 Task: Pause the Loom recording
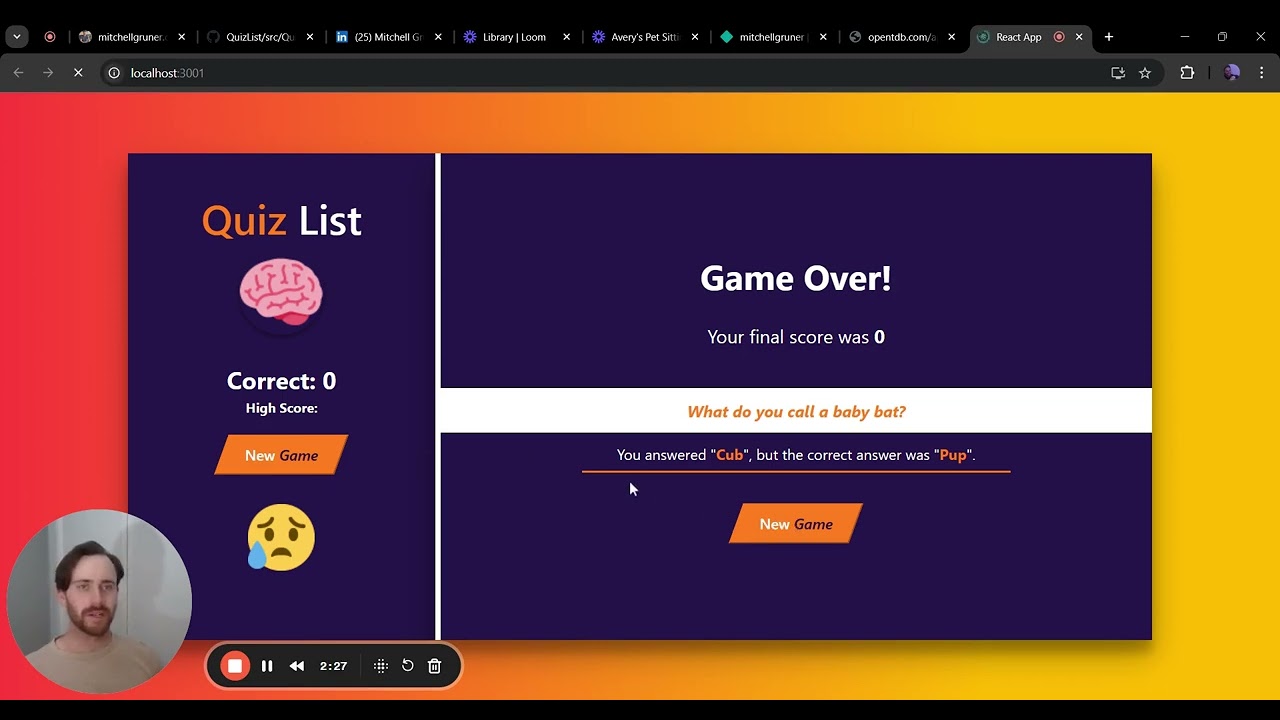tap(267, 666)
